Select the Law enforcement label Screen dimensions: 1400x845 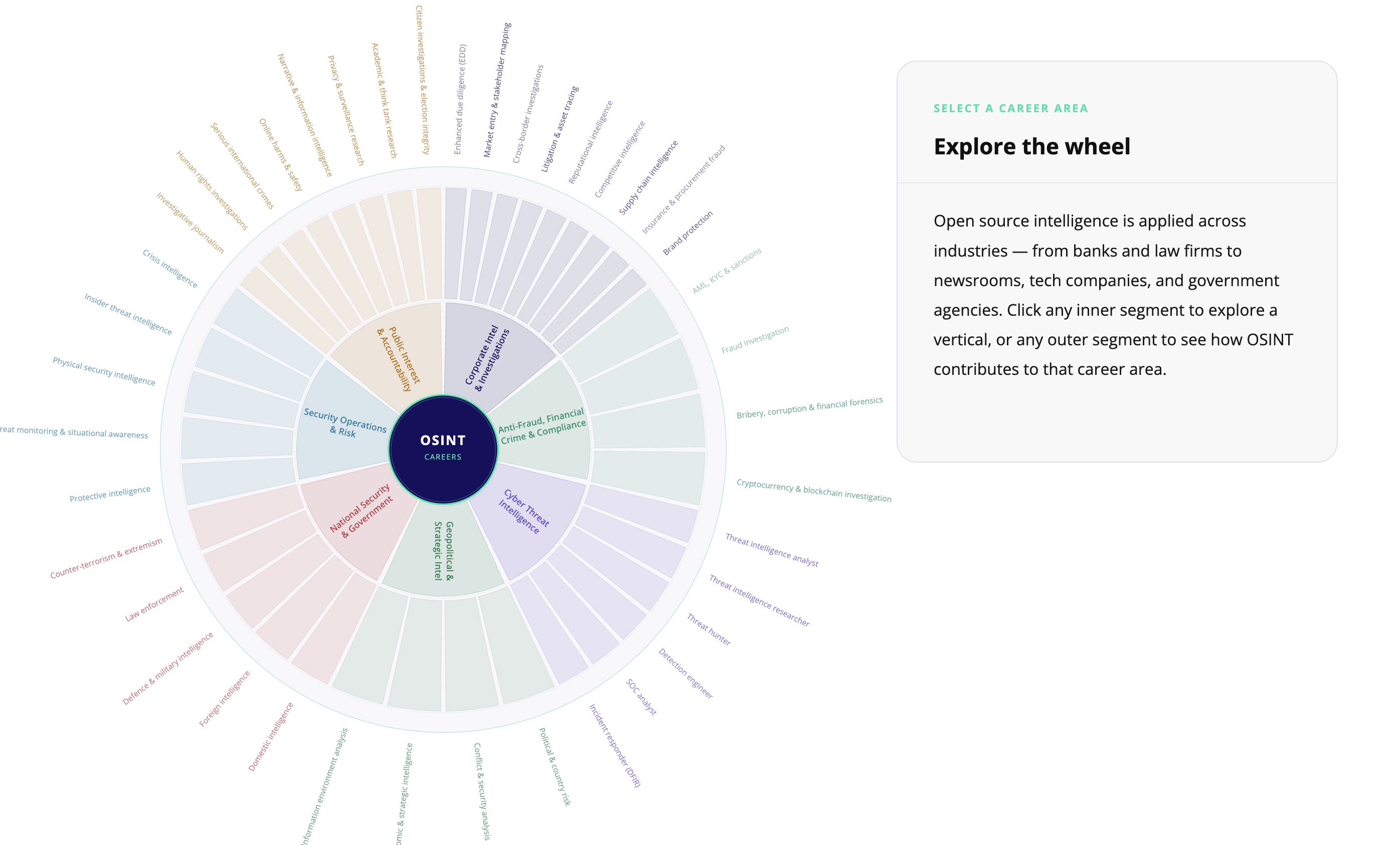(154, 604)
